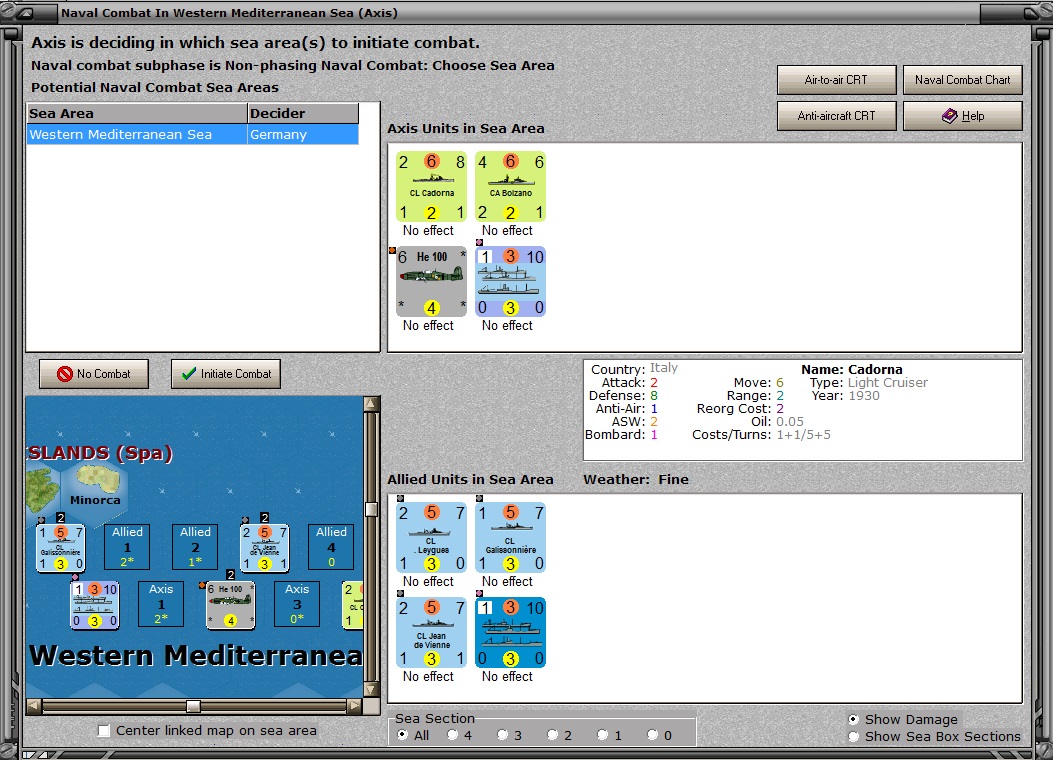Image resolution: width=1053 pixels, height=760 pixels.
Task: Select Sea Section All radio button
Action: (x=402, y=735)
